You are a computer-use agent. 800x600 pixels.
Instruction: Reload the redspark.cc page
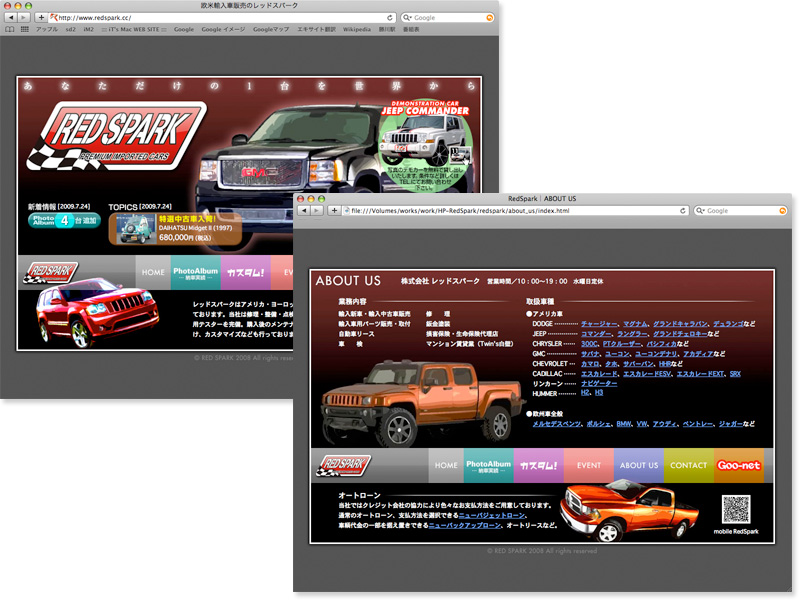coord(390,18)
